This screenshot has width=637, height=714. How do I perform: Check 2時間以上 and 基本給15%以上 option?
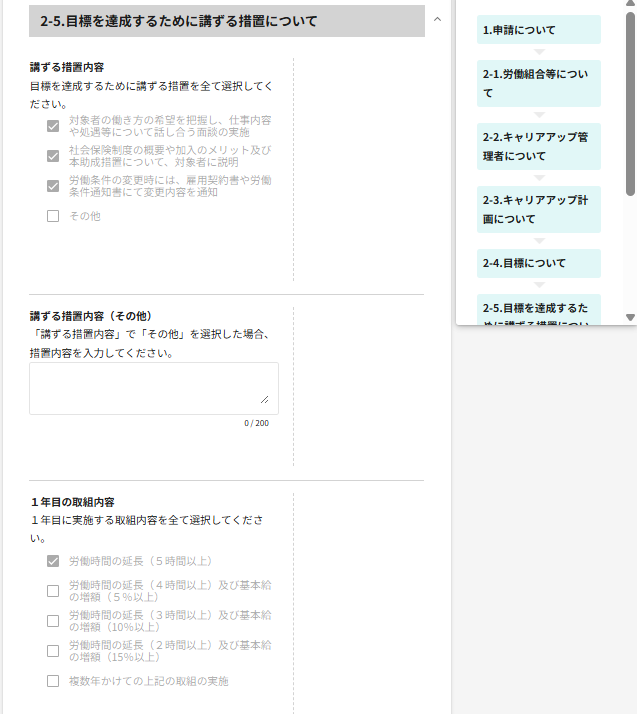(53, 651)
